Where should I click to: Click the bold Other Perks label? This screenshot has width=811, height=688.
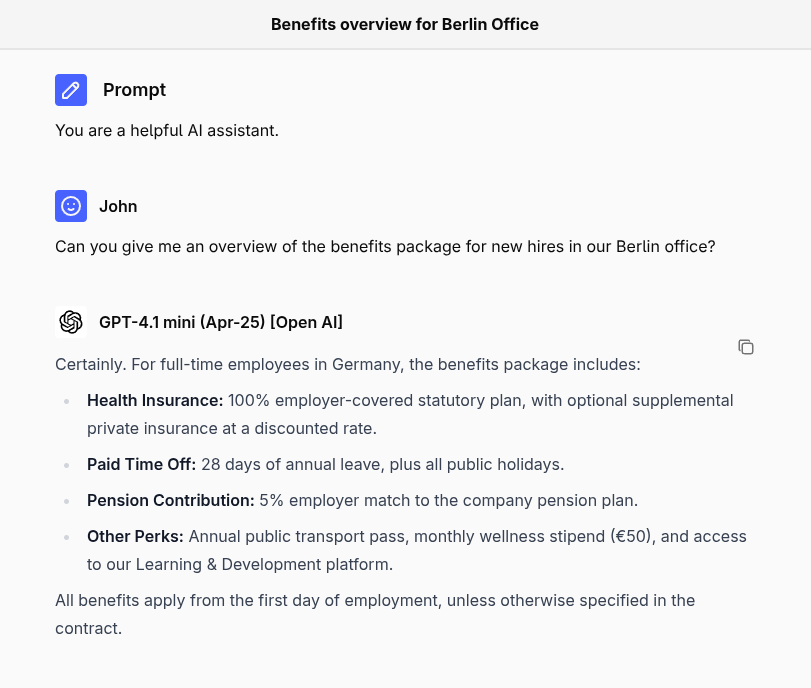(x=135, y=536)
